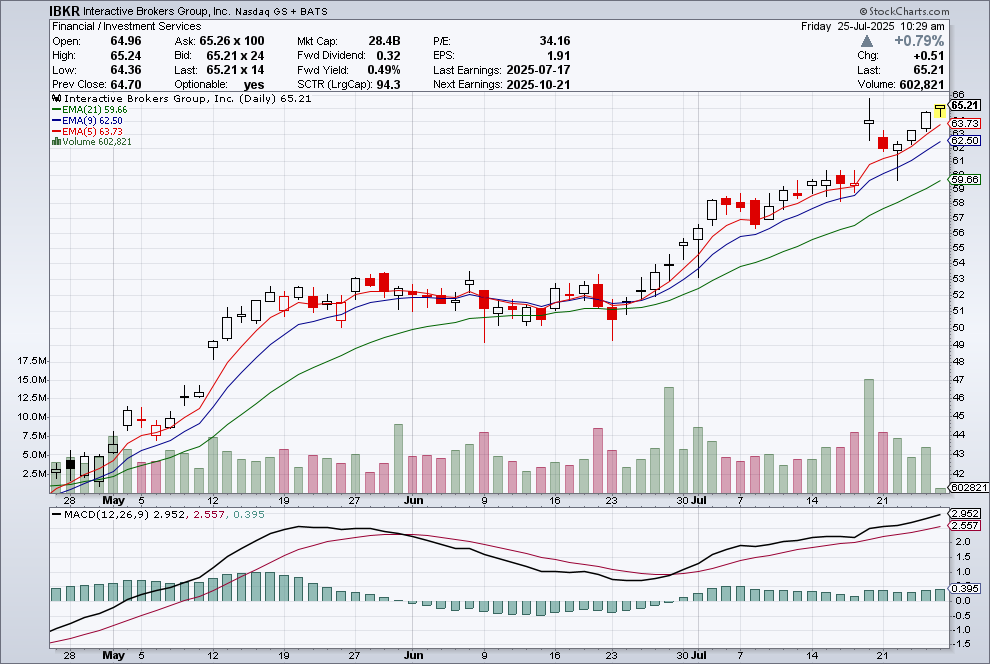The image size is (990, 664).
Task: Click the header 'Volume: 602,821' reading
Action: 901,85
